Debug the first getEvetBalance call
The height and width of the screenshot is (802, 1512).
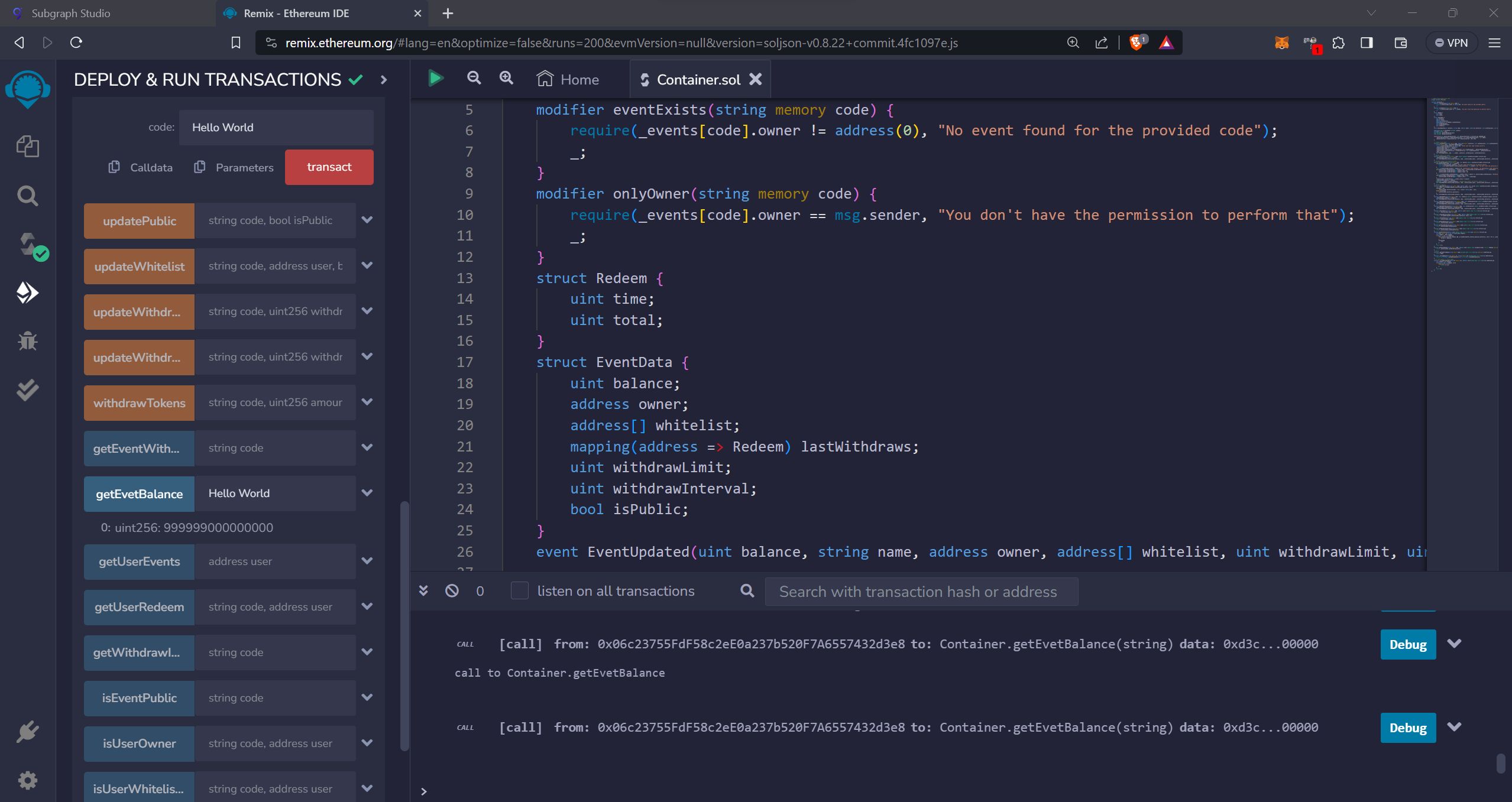pyautogui.click(x=1408, y=644)
